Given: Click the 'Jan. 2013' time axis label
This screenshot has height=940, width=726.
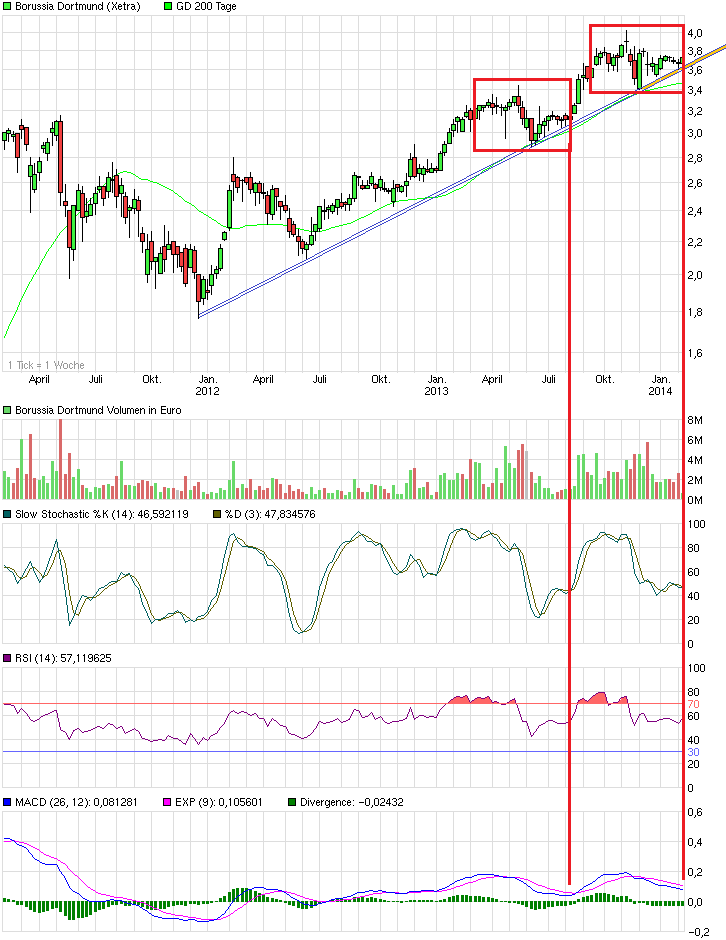Looking at the screenshot, I should click(436, 385).
